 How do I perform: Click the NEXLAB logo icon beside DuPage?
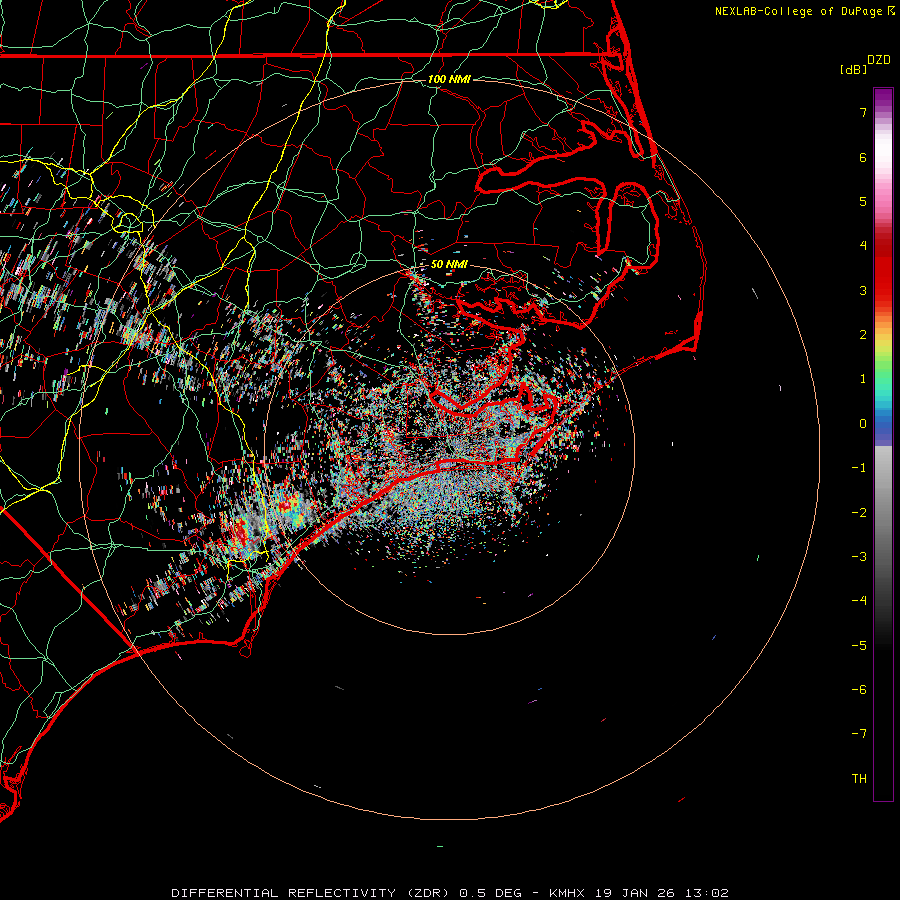[x=891, y=11]
